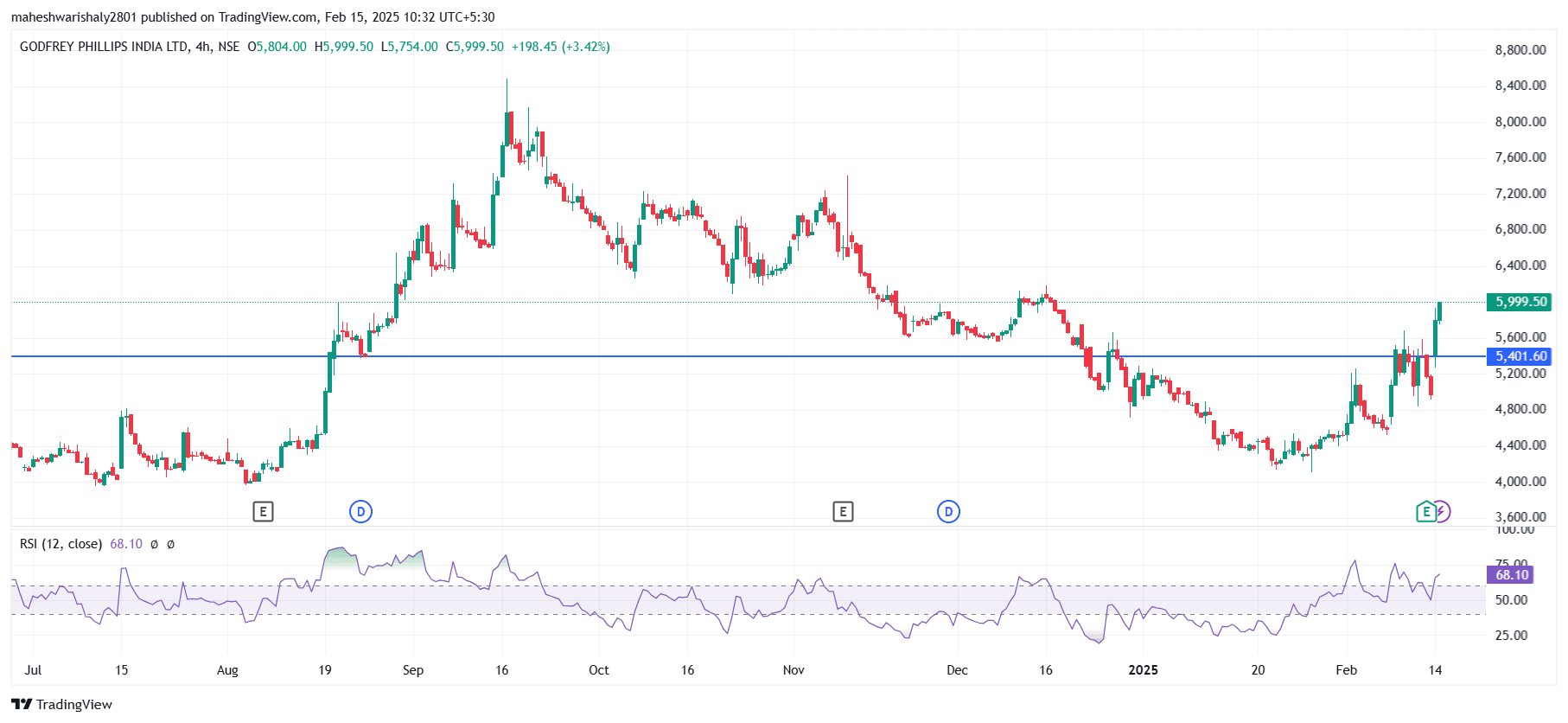
Task: Click the close value C5,999.50
Action: [475, 47]
